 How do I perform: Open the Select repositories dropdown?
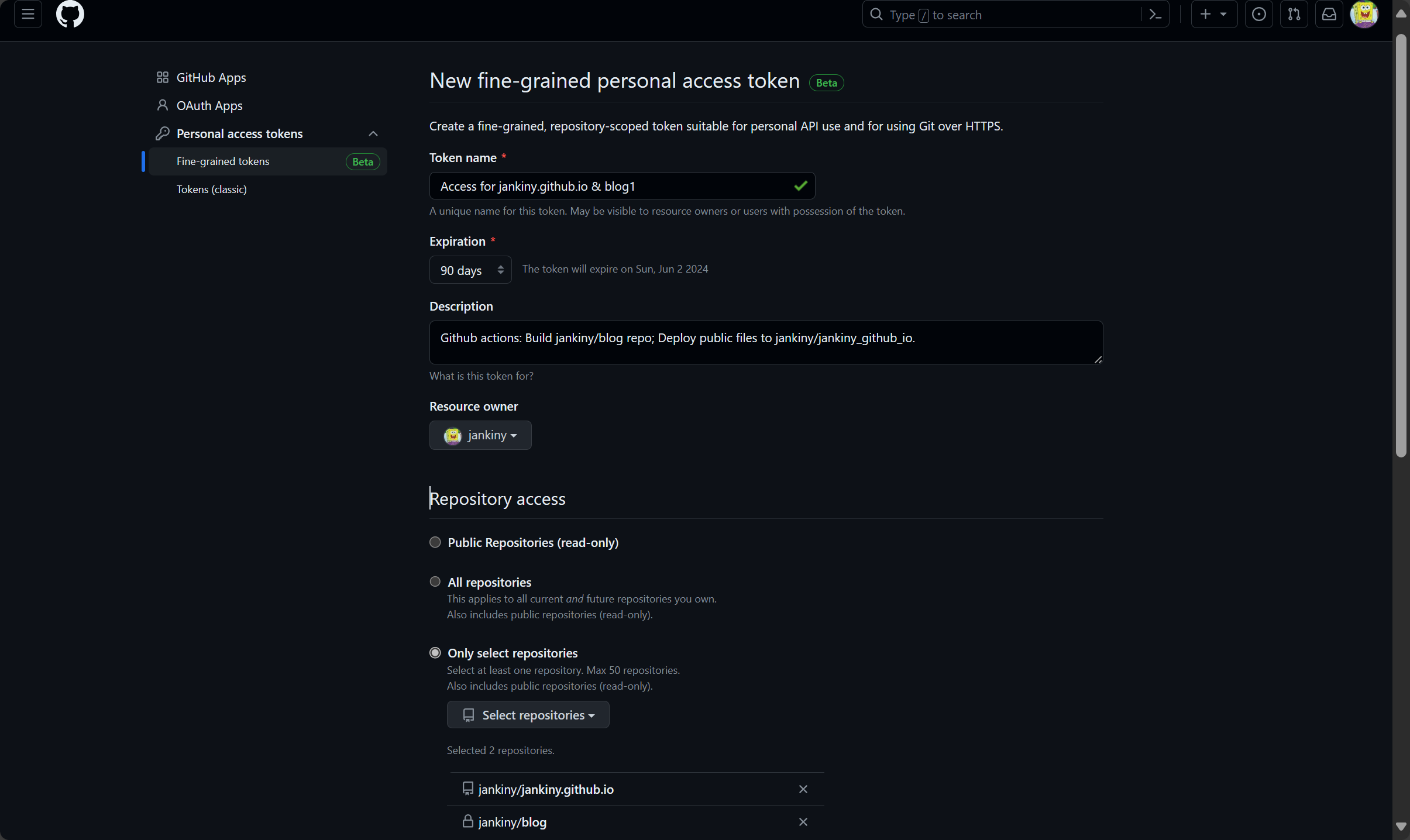point(528,715)
